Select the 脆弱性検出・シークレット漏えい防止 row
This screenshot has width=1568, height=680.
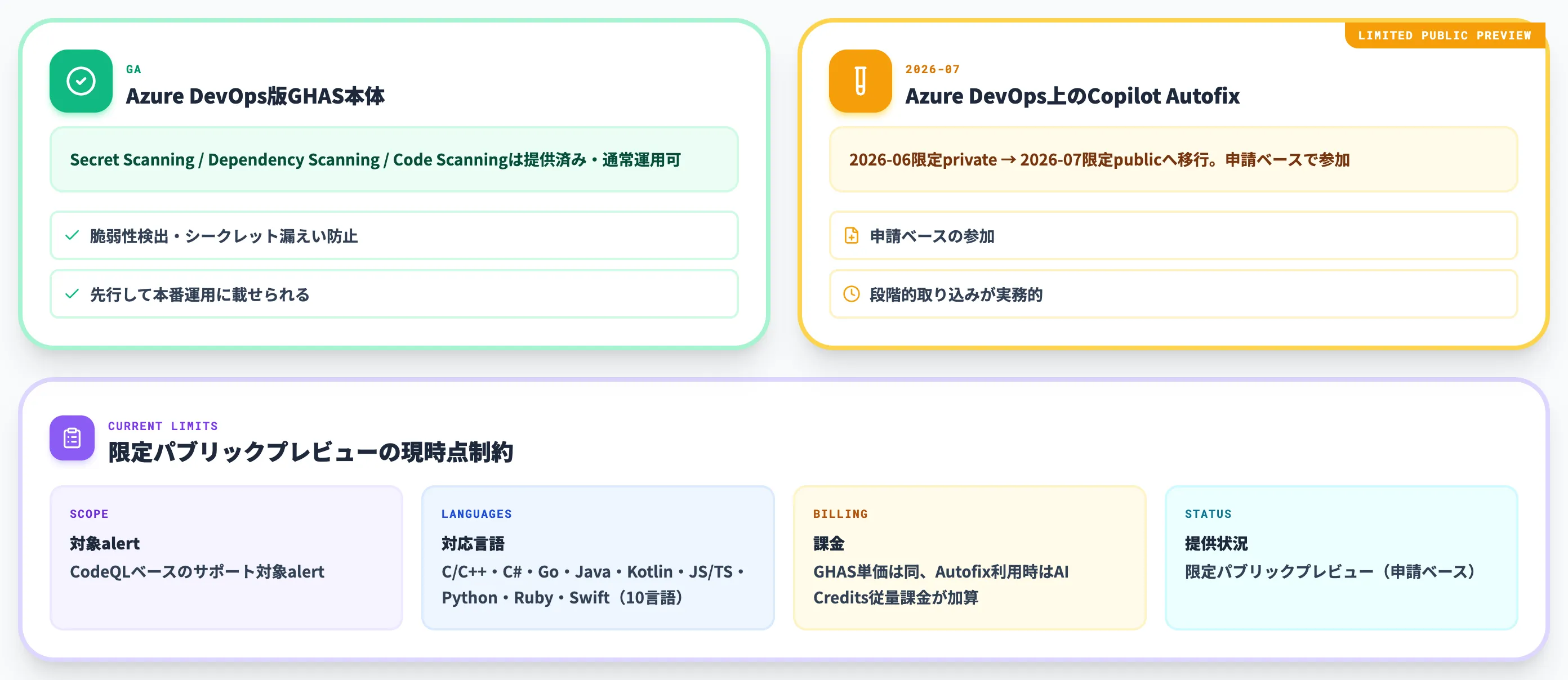pos(394,235)
